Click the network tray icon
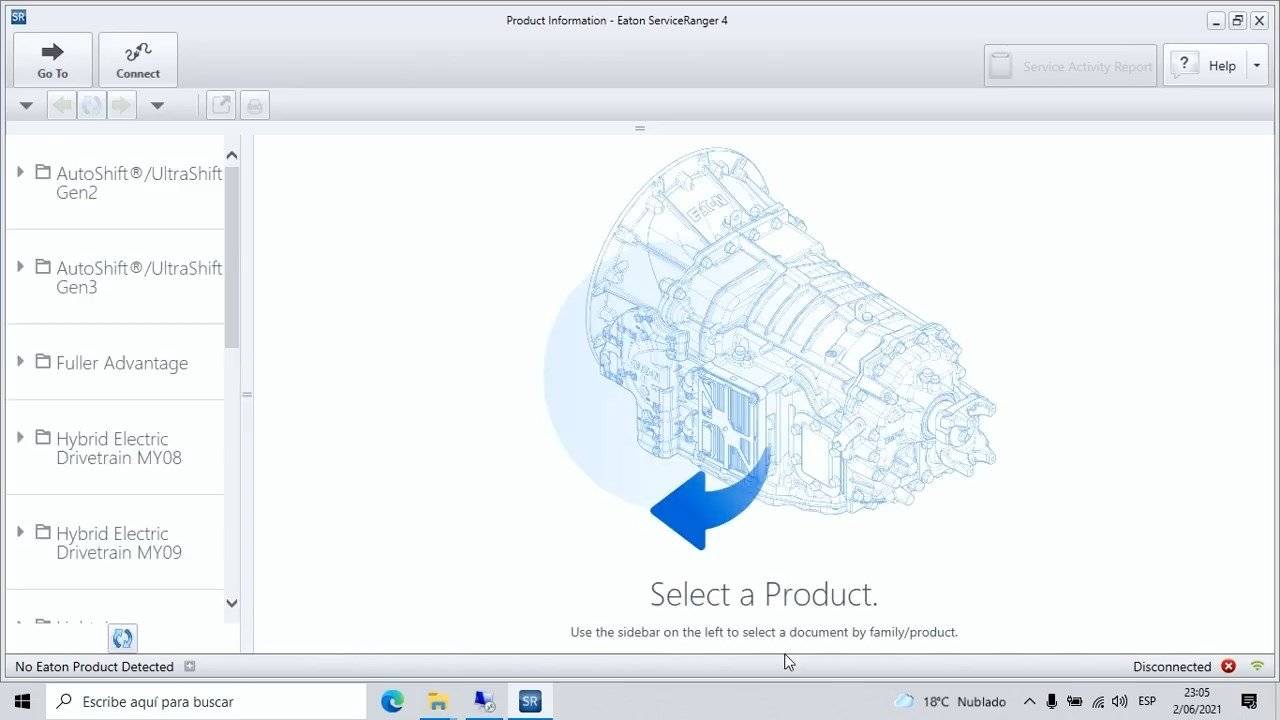Screen dimensions: 1280x720 1098,701
